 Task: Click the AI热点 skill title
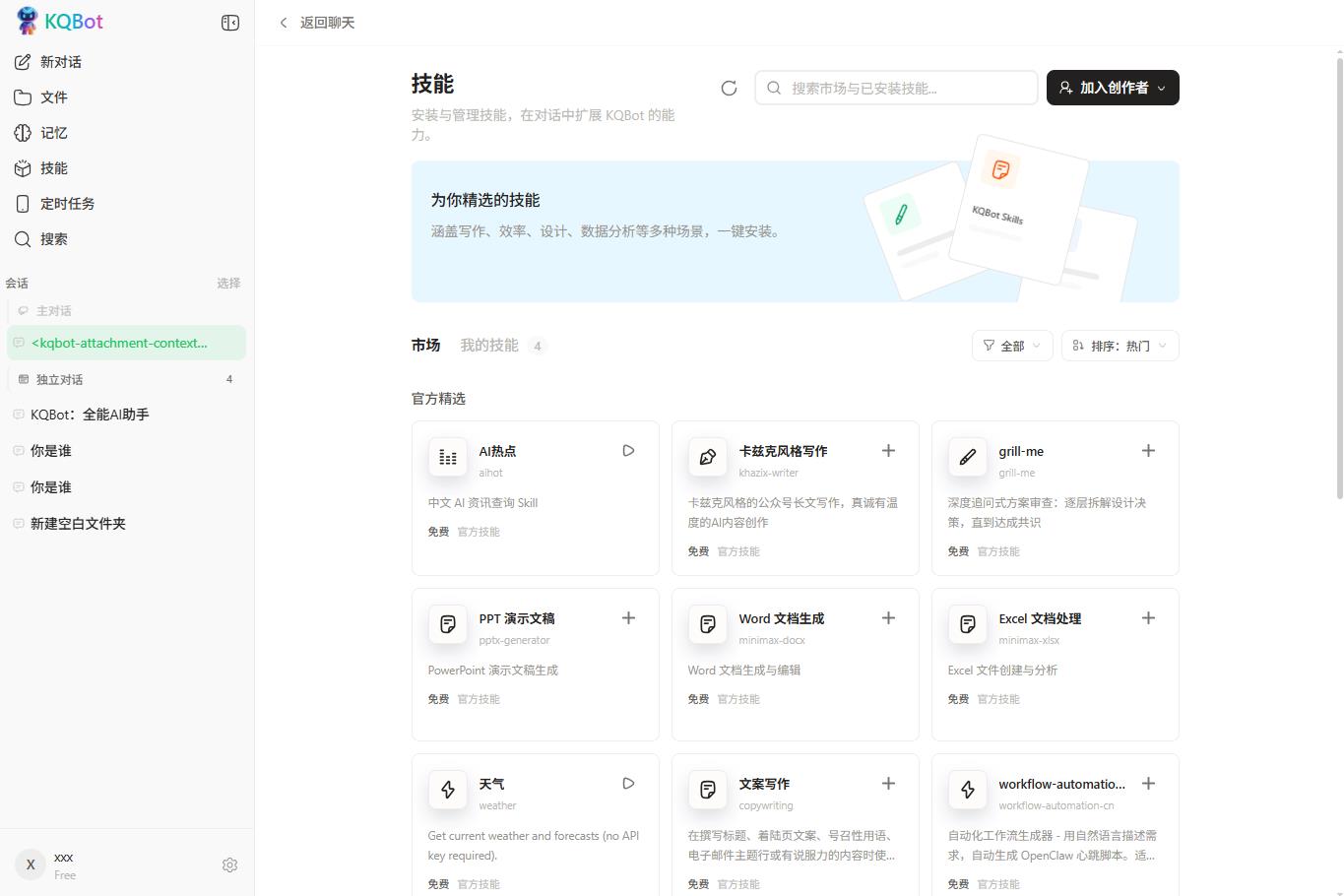click(x=497, y=451)
